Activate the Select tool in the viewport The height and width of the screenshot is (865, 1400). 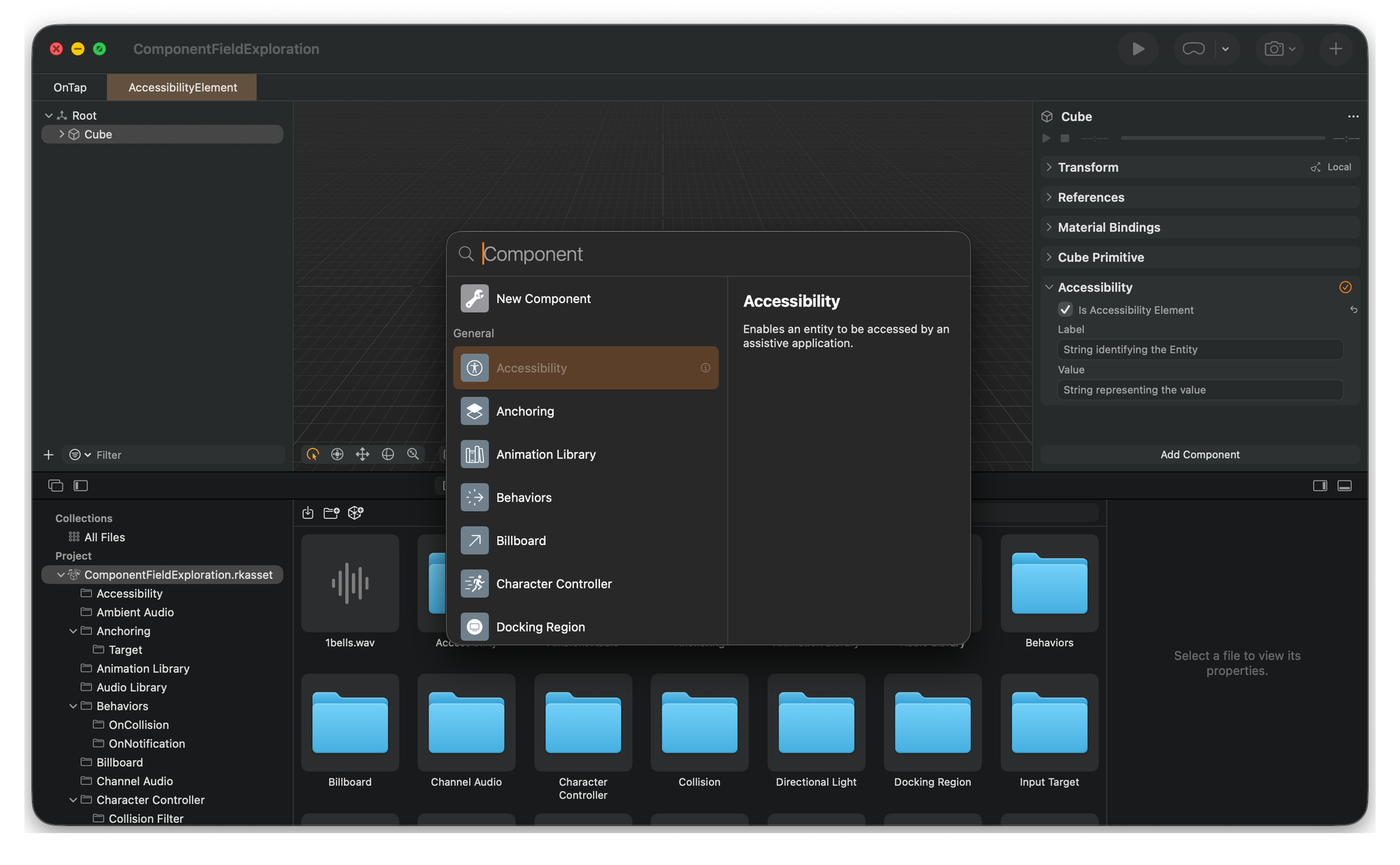tap(311, 454)
